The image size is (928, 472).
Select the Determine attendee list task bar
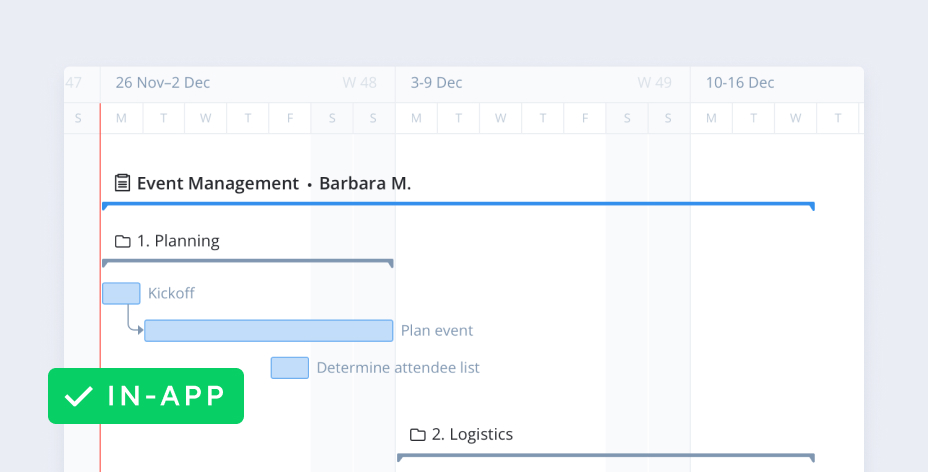pos(289,368)
